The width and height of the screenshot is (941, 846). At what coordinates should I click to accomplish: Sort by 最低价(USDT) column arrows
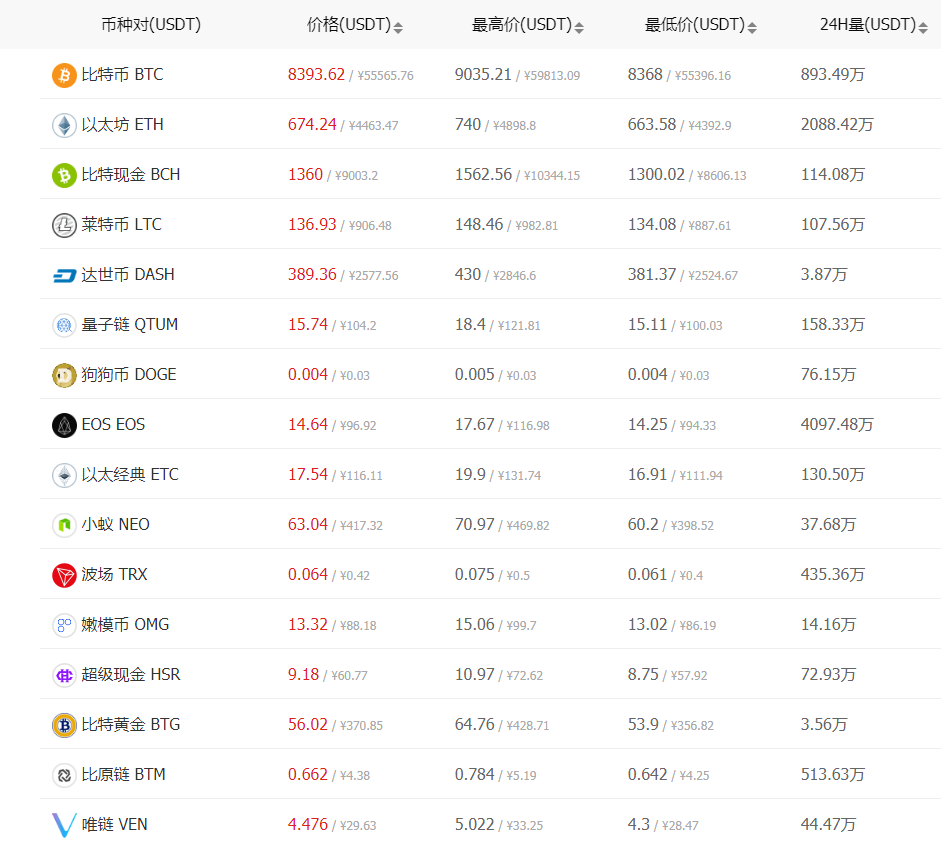tap(752, 27)
